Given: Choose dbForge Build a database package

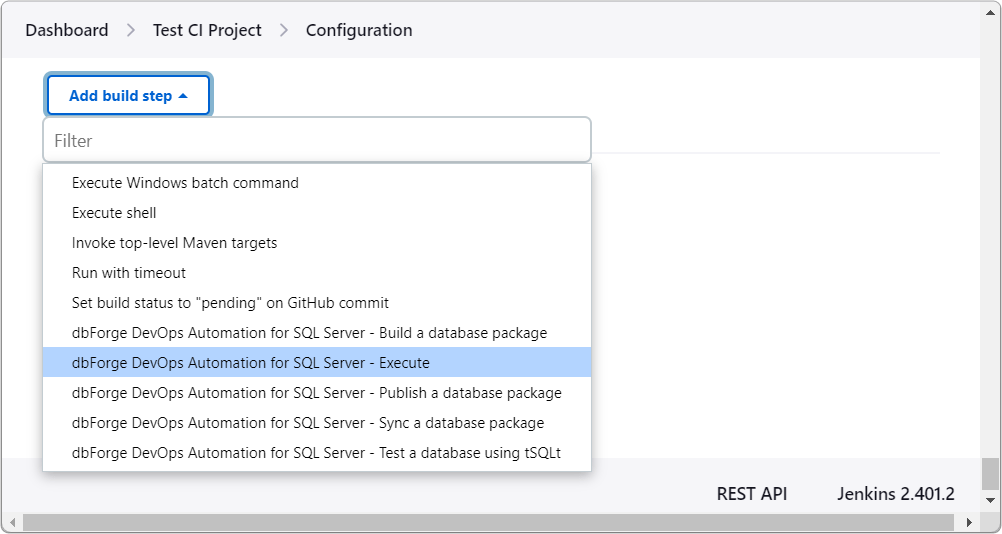Looking at the screenshot, I should tap(309, 333).
